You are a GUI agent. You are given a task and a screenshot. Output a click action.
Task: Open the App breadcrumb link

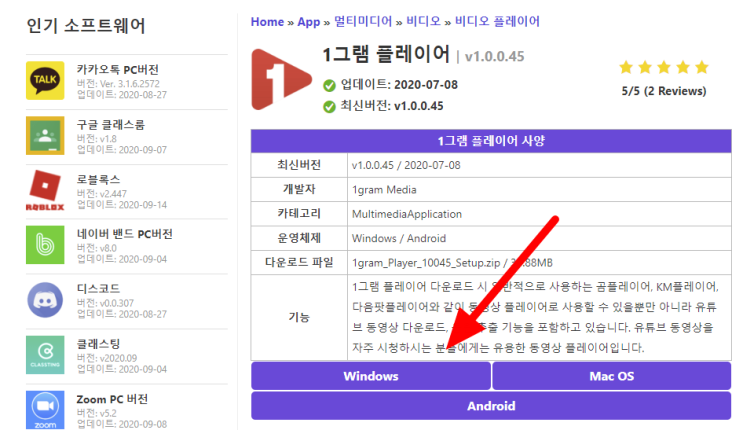[x=308, y=22]
